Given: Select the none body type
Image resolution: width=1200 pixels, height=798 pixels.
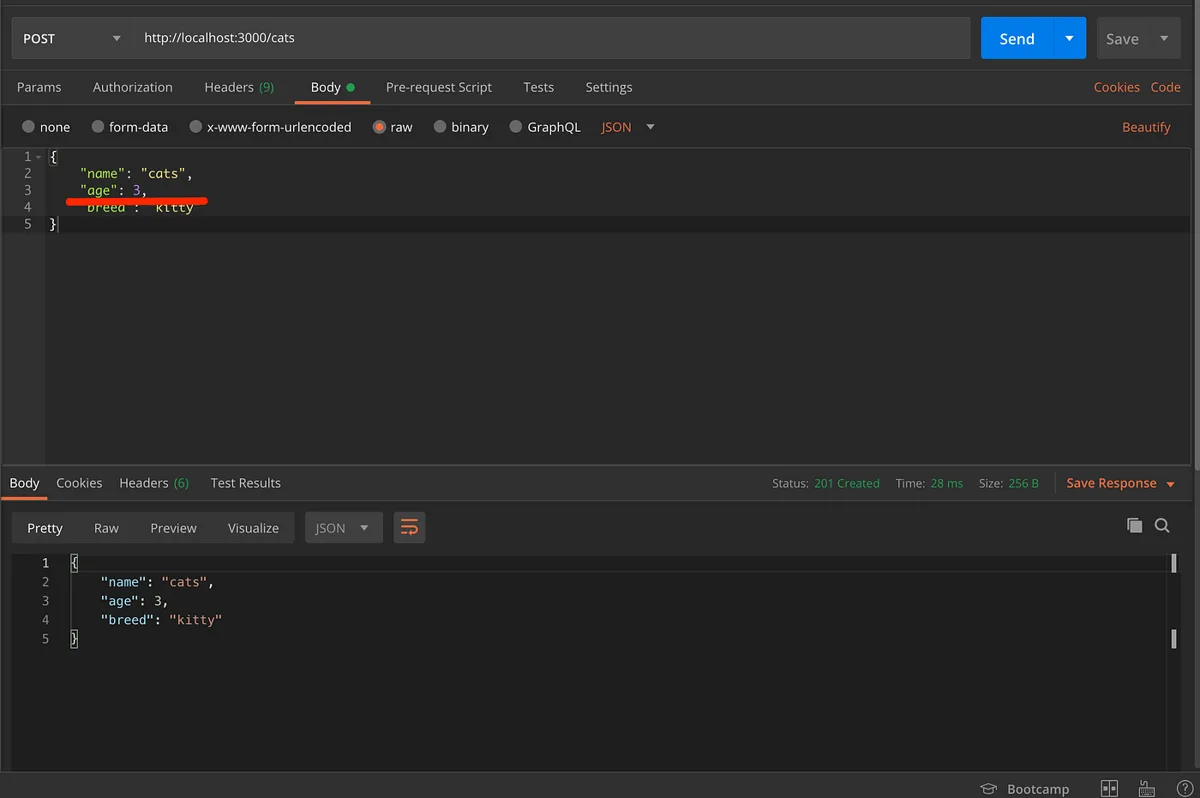Looking at the screenshot, I should pos(46,127).
